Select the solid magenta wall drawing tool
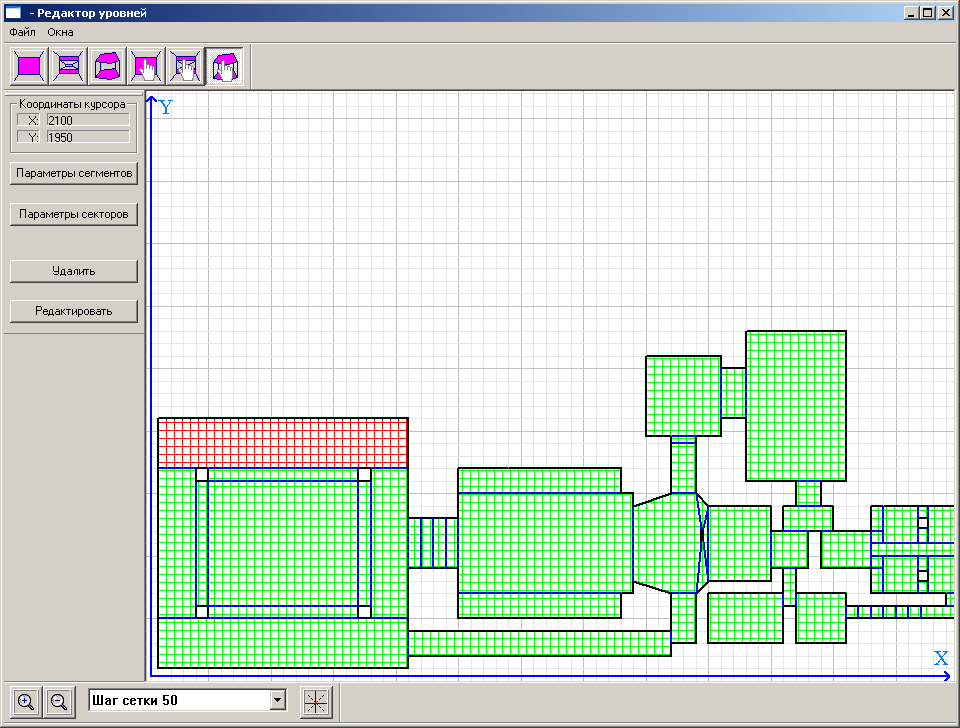Screen dimensions: 960x728 29,66
